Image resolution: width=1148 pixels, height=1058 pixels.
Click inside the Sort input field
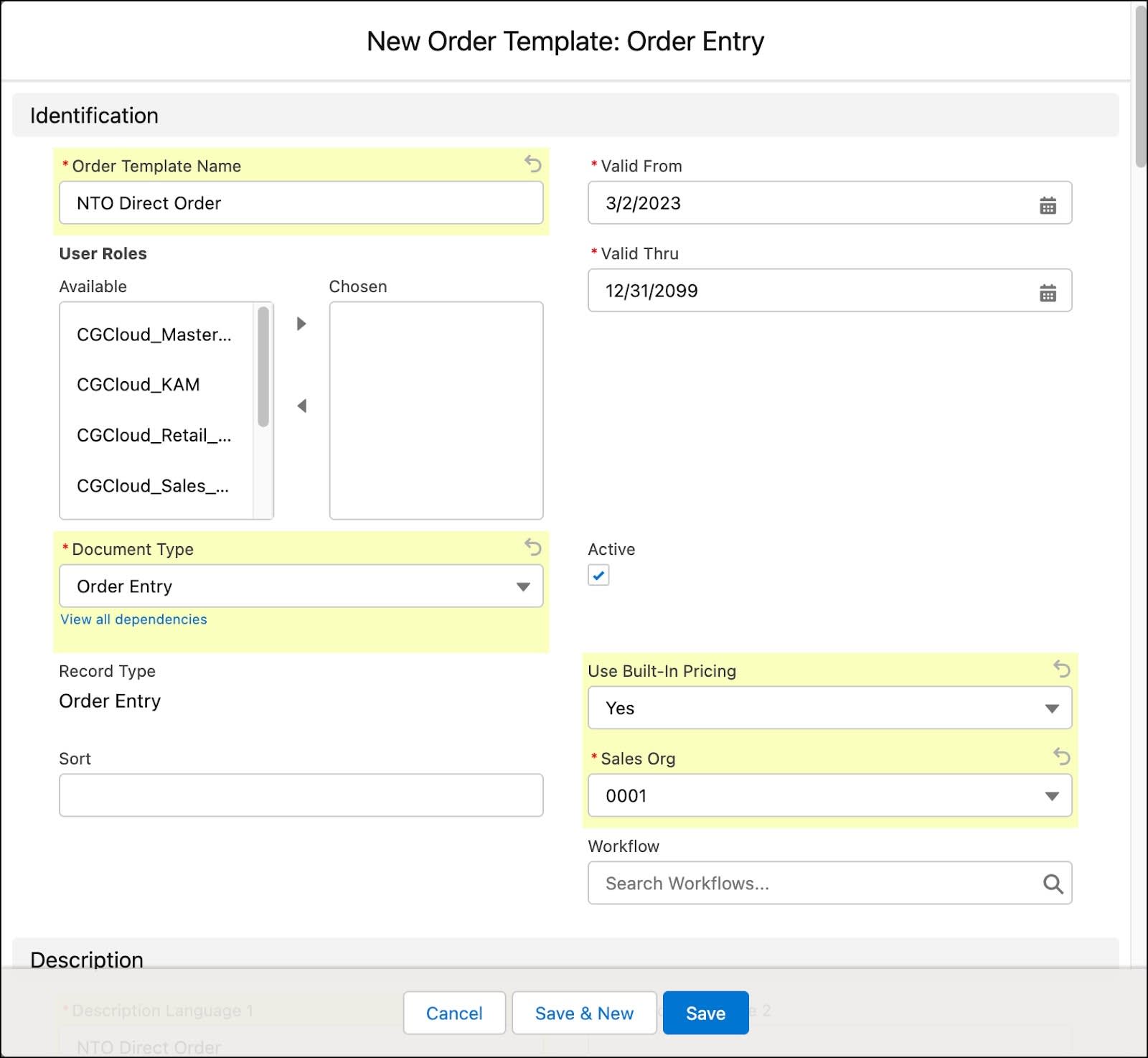[x=301, y=795]
